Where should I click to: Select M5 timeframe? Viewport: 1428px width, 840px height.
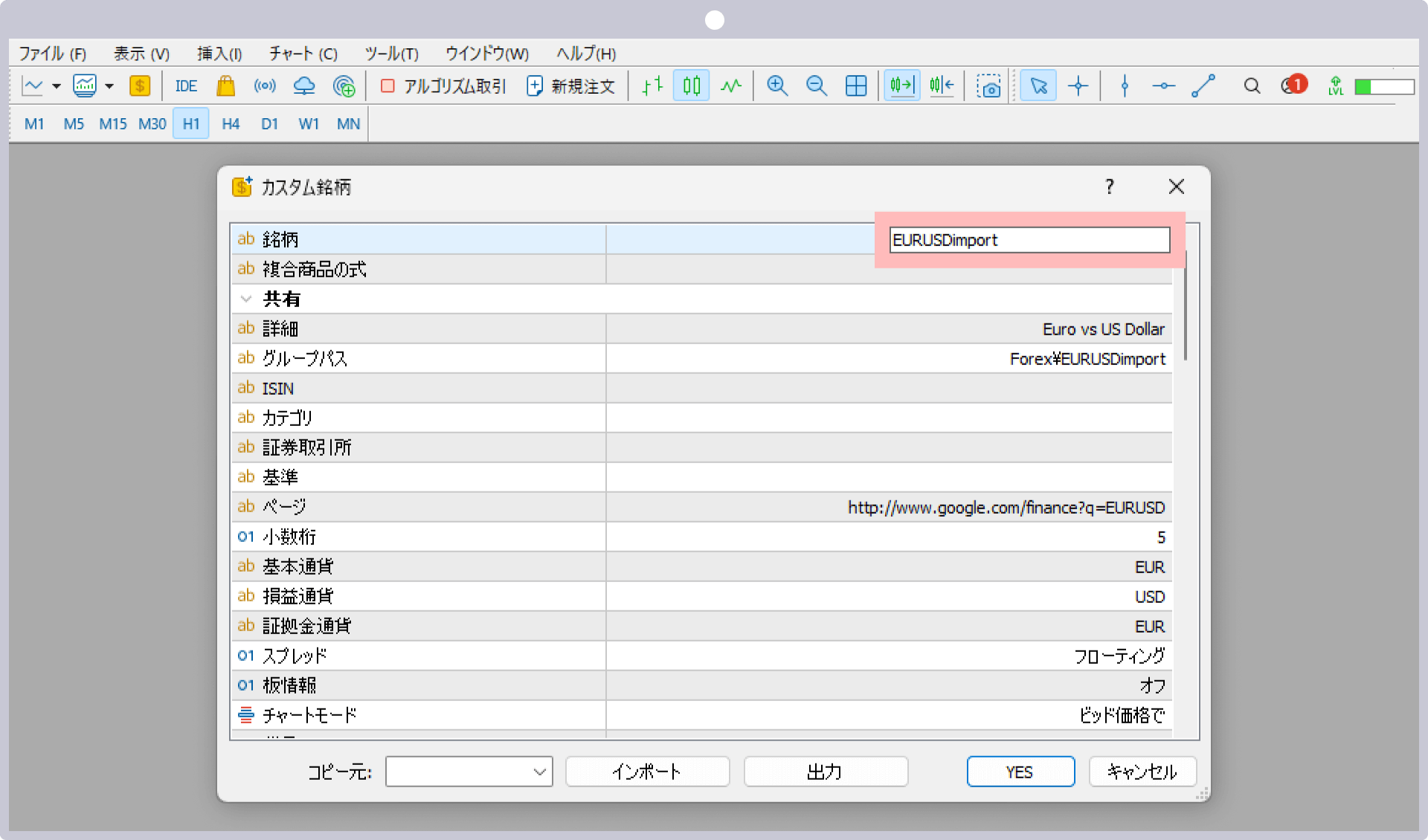coord(74,124)
